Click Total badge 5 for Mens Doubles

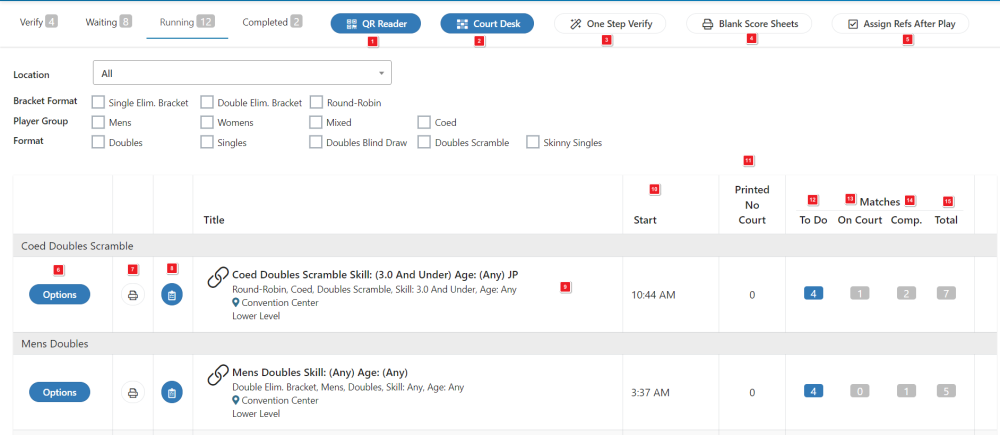click(x=946, y=391)
